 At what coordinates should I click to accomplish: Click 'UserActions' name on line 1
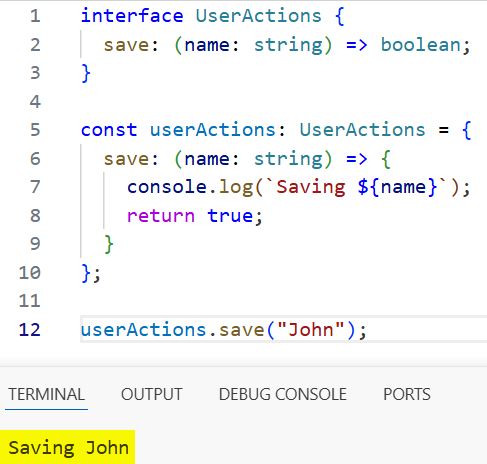pos(259,16)
